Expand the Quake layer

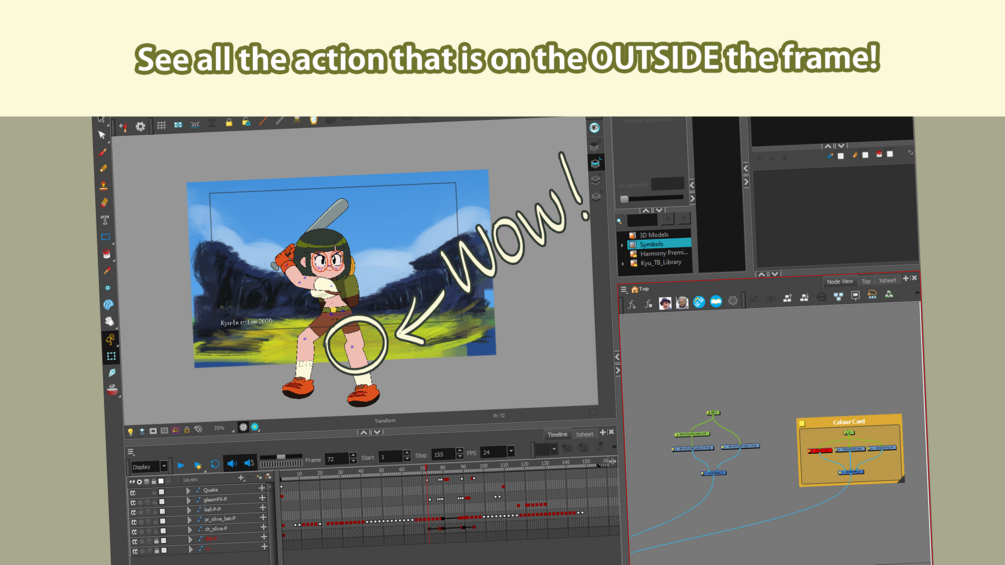[x=188, y=491]
